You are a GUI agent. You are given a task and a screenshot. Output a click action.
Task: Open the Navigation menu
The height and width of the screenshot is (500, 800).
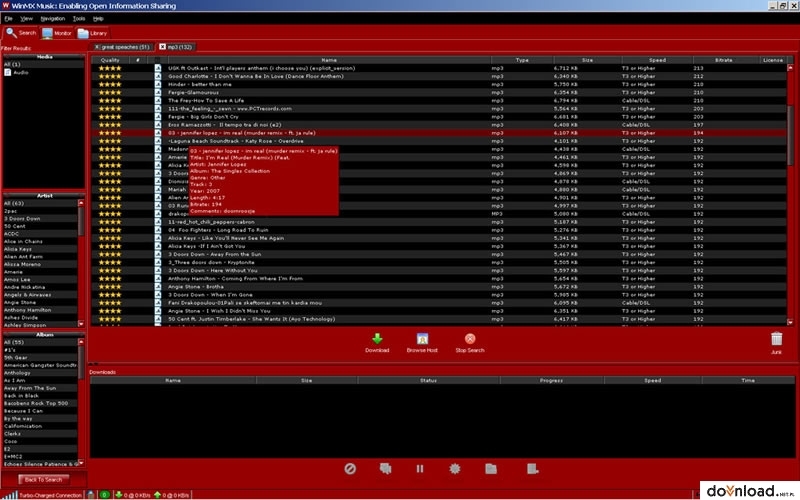pos(53,18)
